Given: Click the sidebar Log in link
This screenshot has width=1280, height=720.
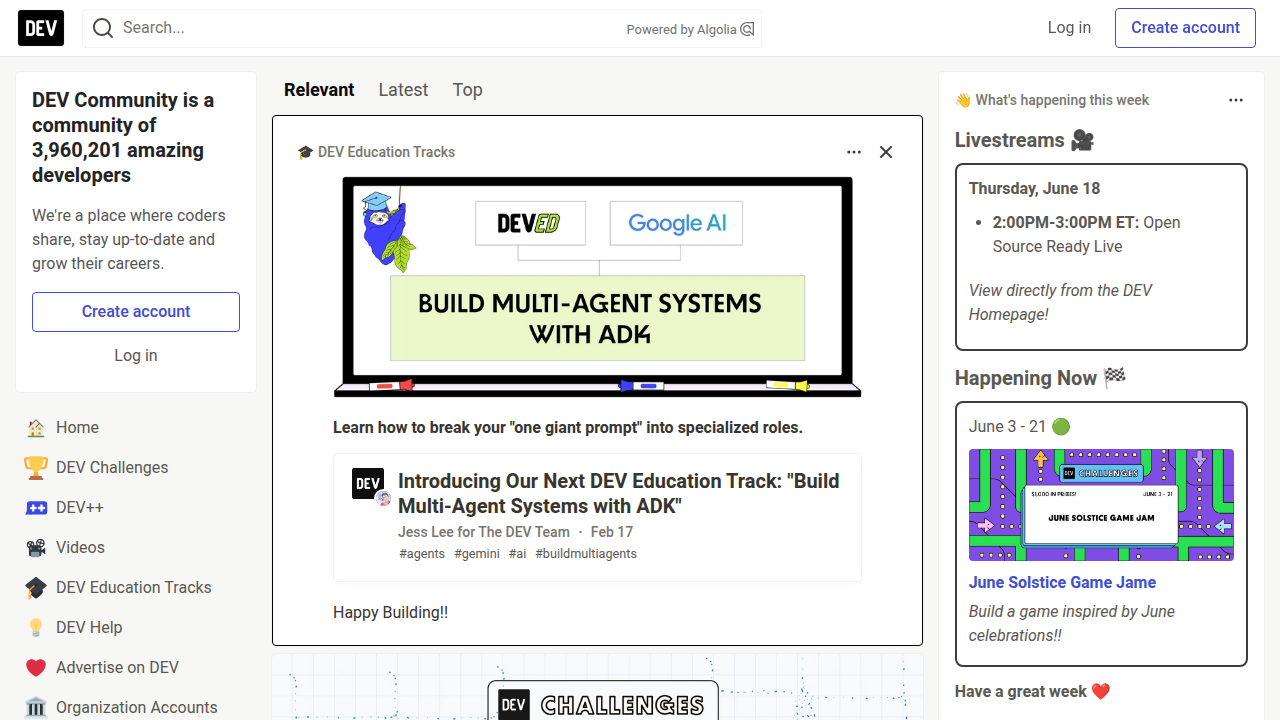Looking at the screenshot, I should pos(136,356).
